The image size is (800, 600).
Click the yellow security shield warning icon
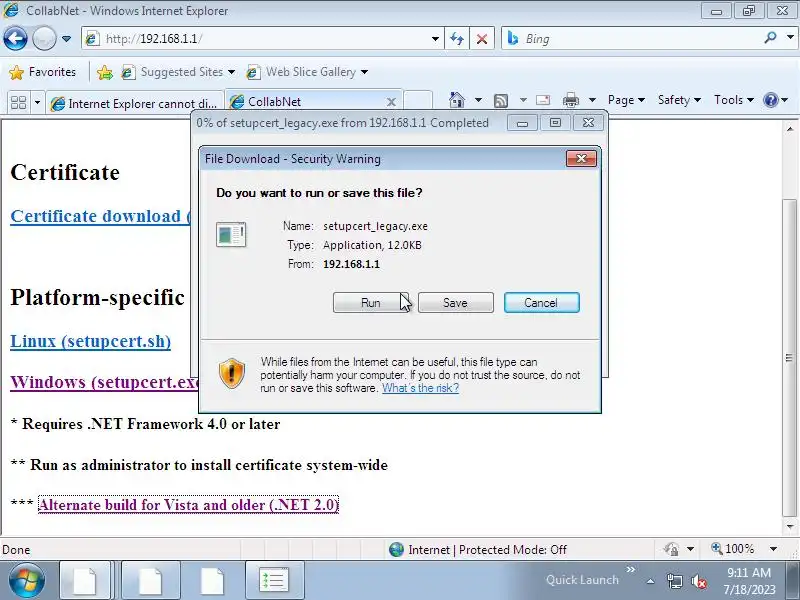click(232, 373)
